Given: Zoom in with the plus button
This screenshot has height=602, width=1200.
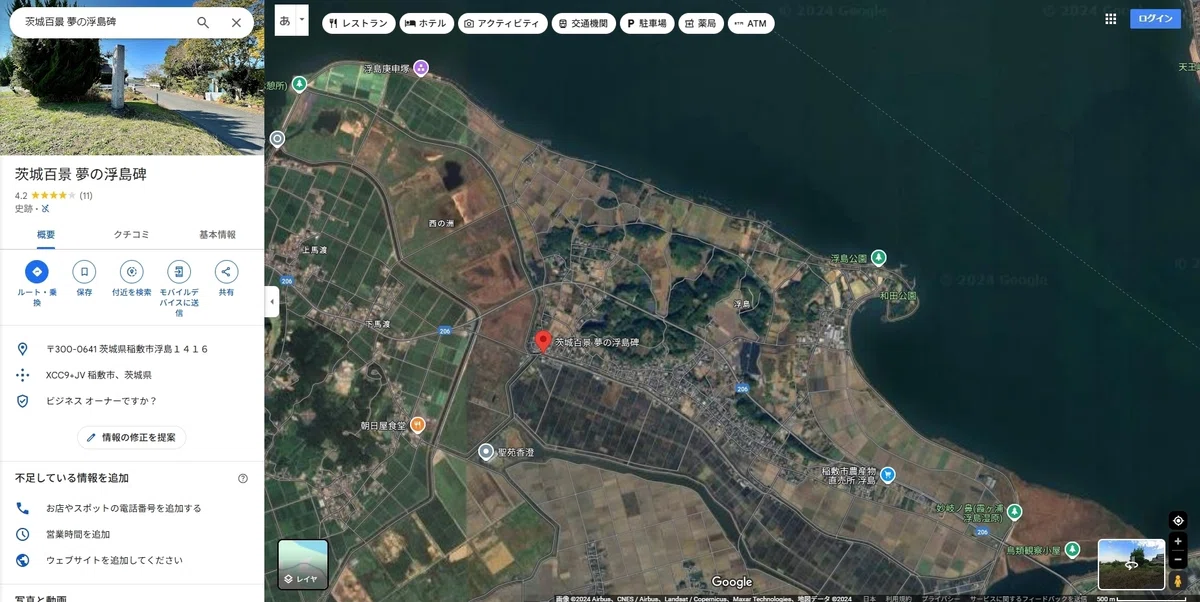Looking at the screenshot, I should 1178,541.
